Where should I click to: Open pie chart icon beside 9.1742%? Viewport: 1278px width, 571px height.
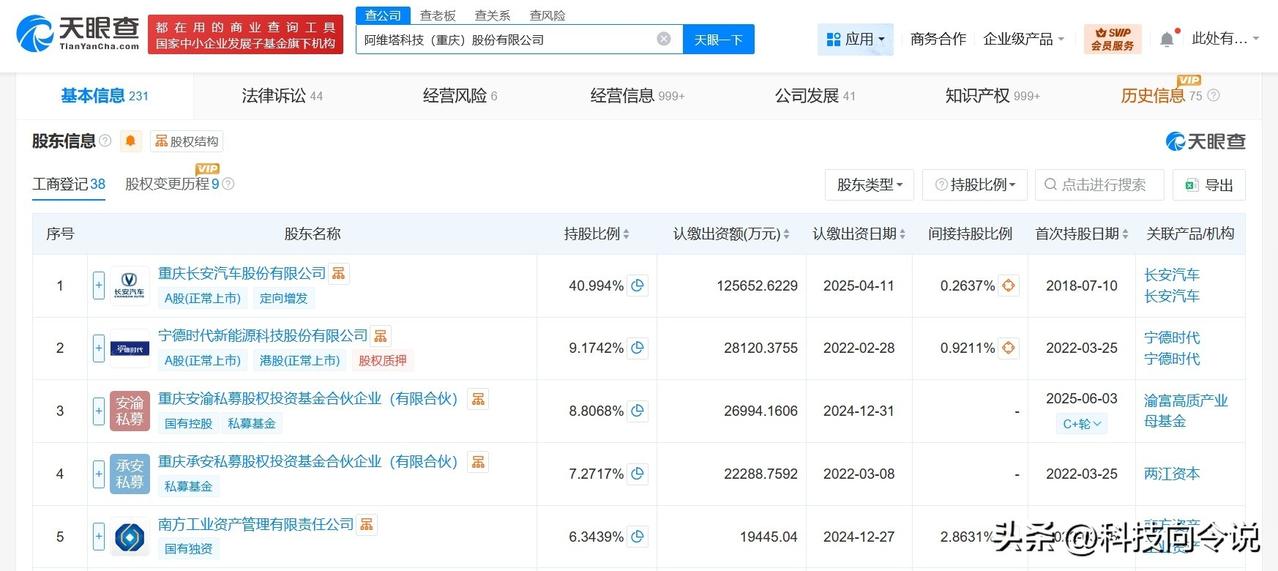coord(637,348)
